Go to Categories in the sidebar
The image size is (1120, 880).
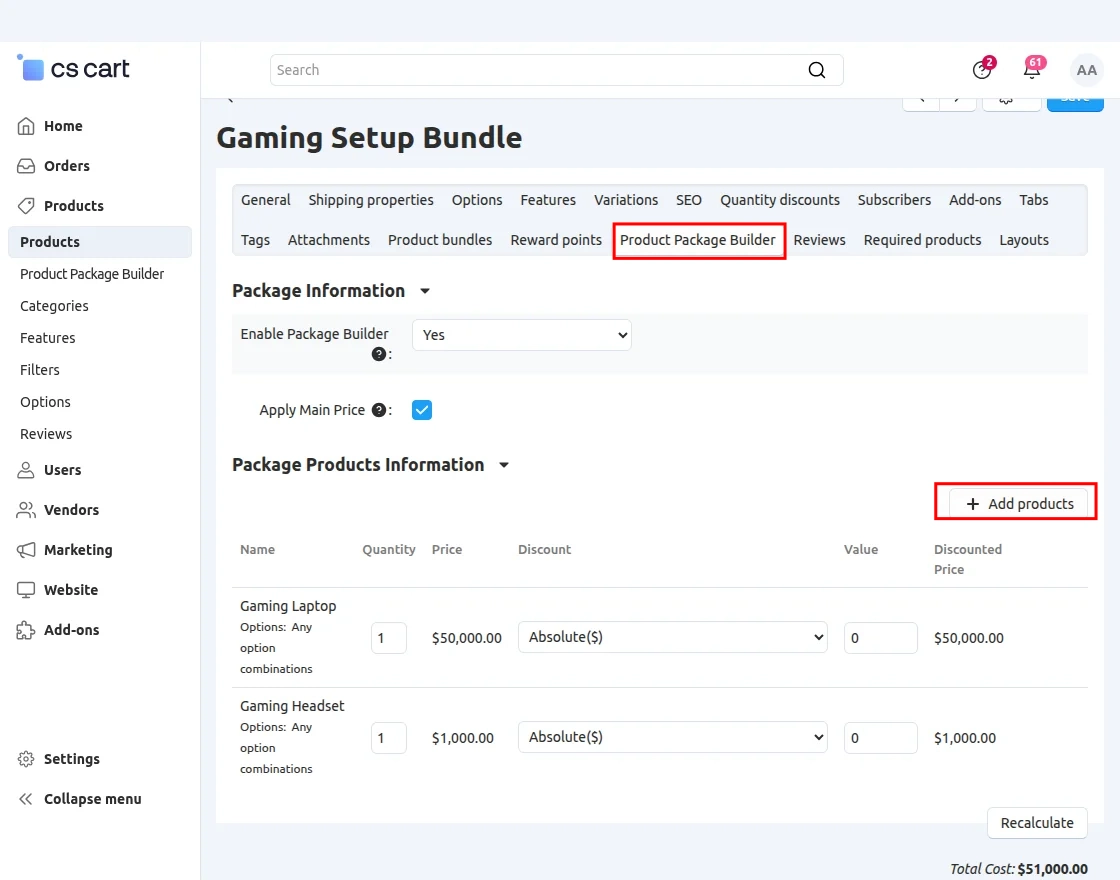(x=54, y=306)
